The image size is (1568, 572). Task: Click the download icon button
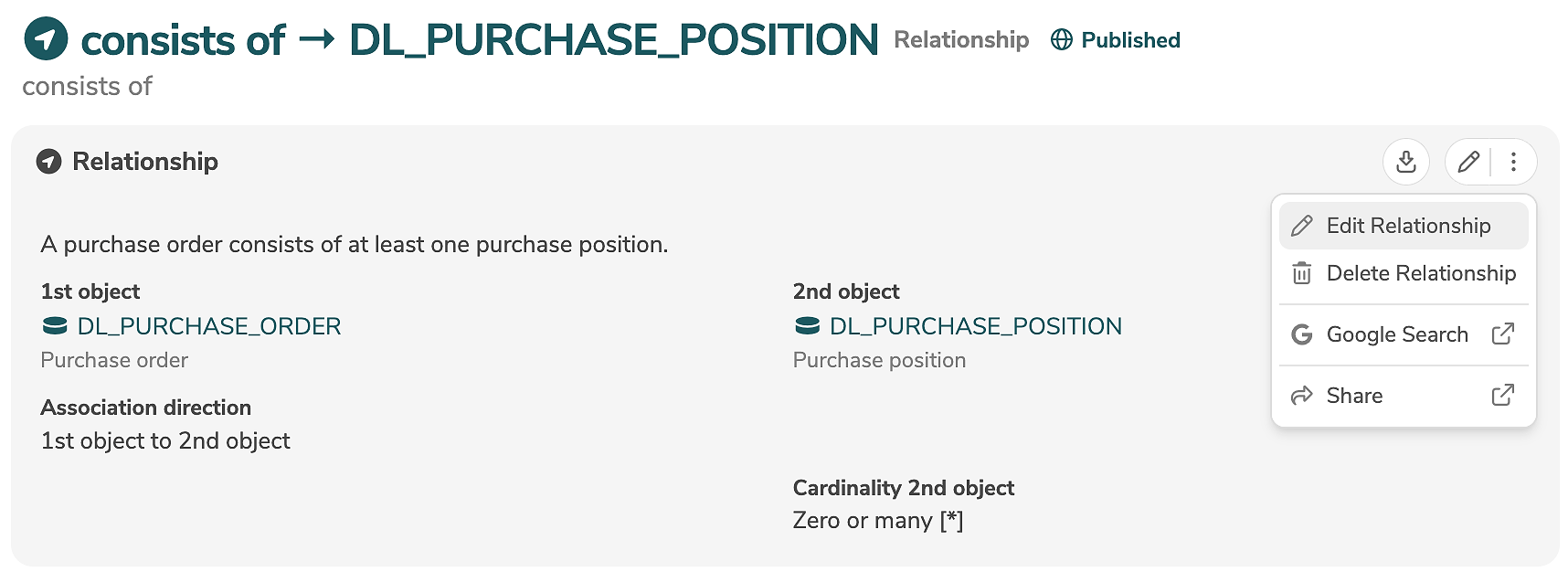point(1405,162)
